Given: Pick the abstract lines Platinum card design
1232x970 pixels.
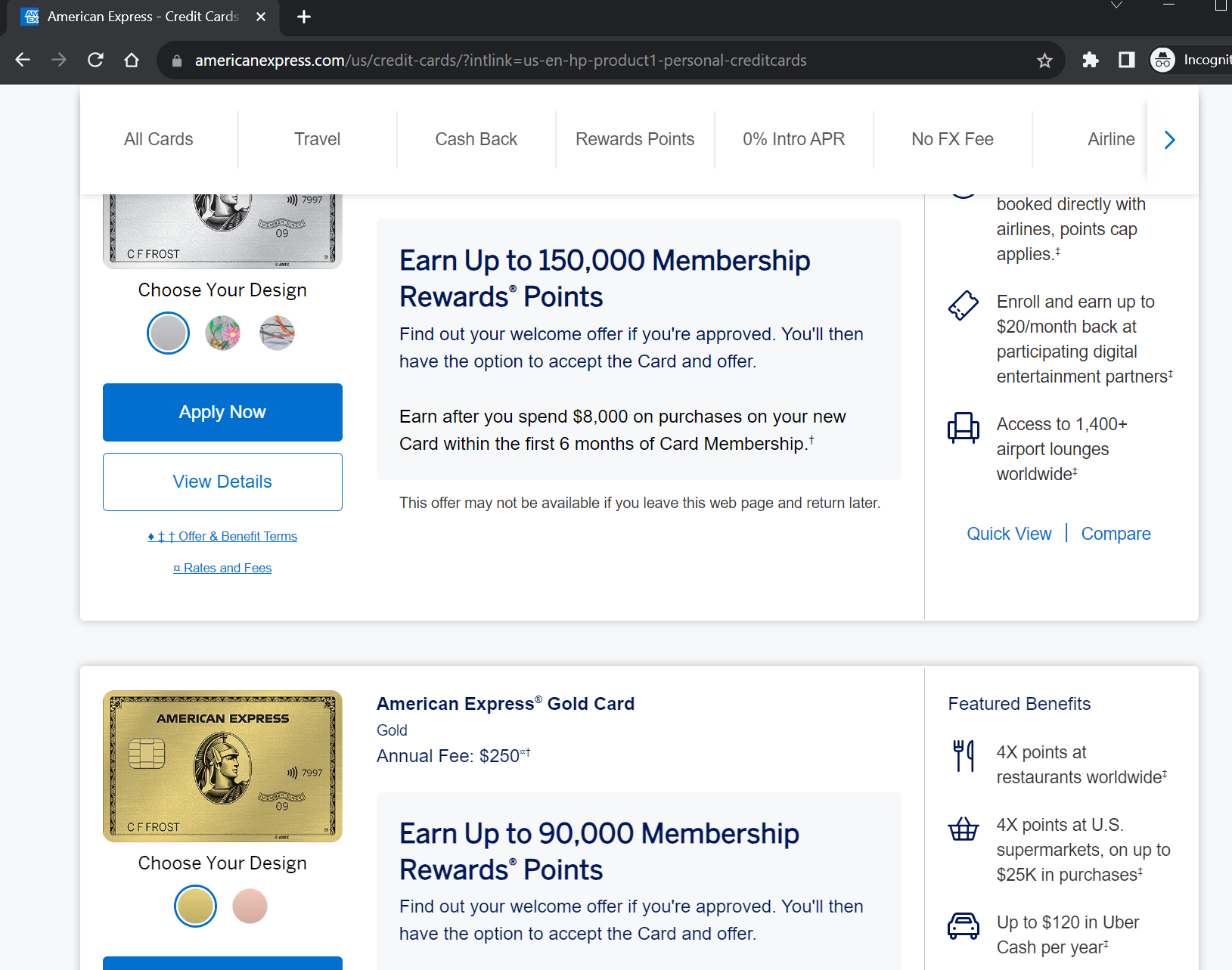Looking at the screenshot, I should pyautogui.click(x=277, y=333).
